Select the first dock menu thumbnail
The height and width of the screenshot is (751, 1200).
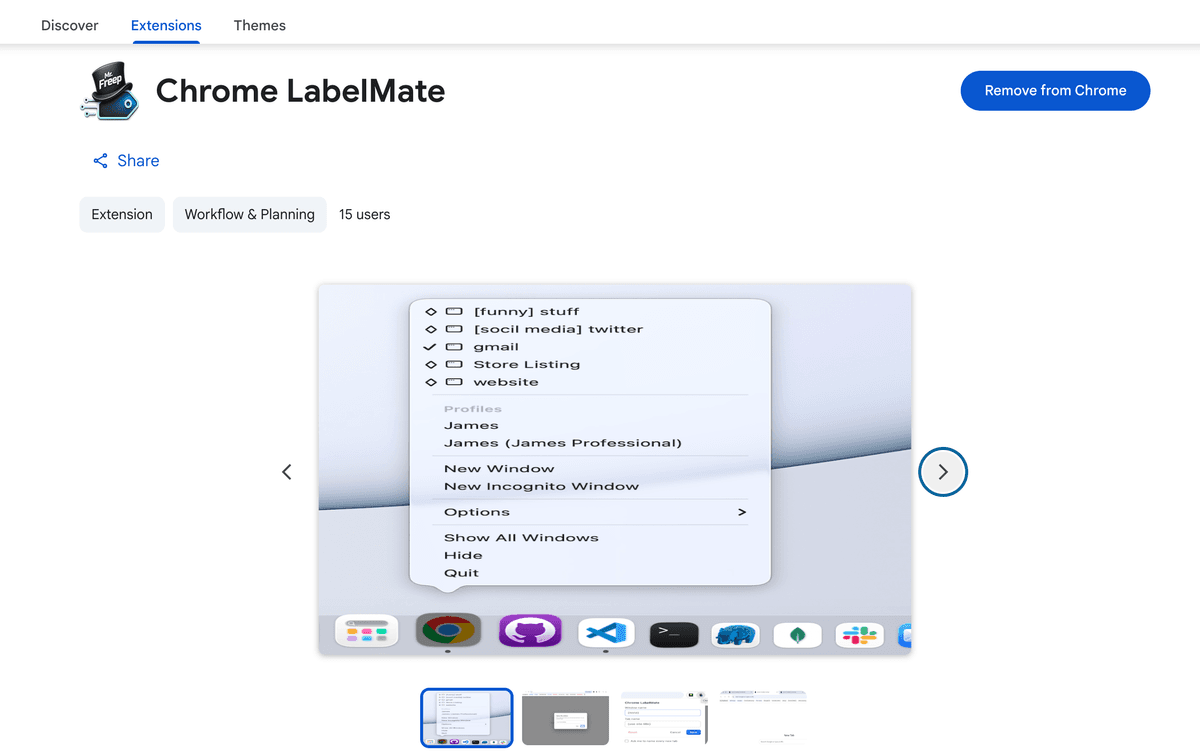[467, 718]
